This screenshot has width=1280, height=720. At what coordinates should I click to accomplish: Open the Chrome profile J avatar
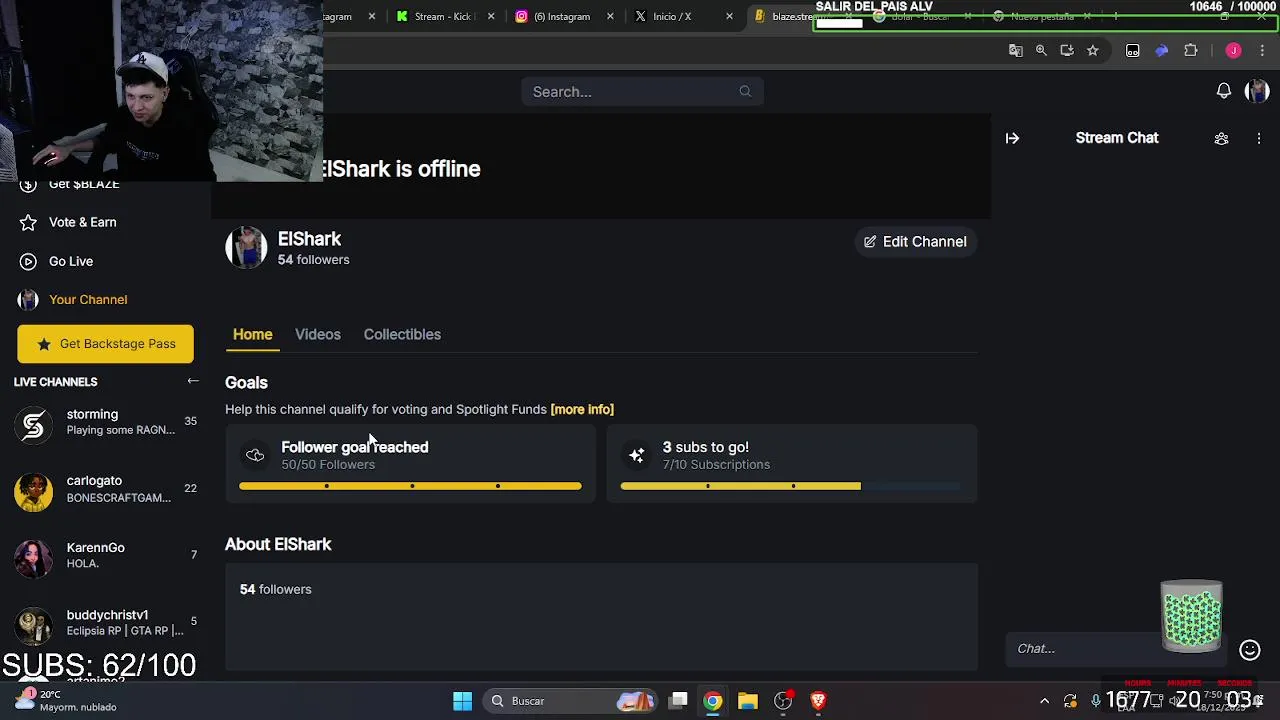pyautogui.click(x=1234, y=50)
